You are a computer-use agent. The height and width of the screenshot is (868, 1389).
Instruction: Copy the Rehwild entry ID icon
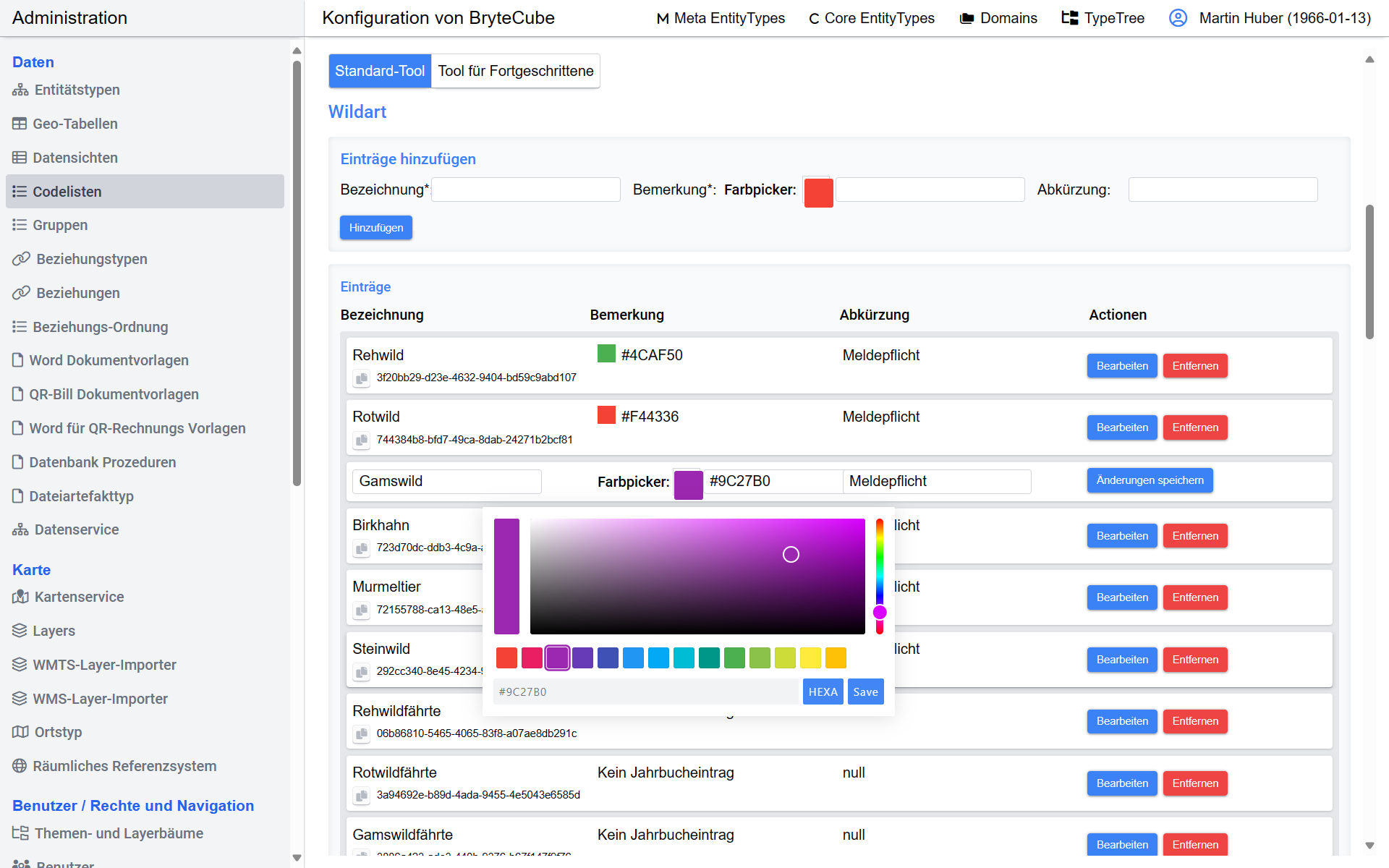pyautogui.click(x=361, y=378)
